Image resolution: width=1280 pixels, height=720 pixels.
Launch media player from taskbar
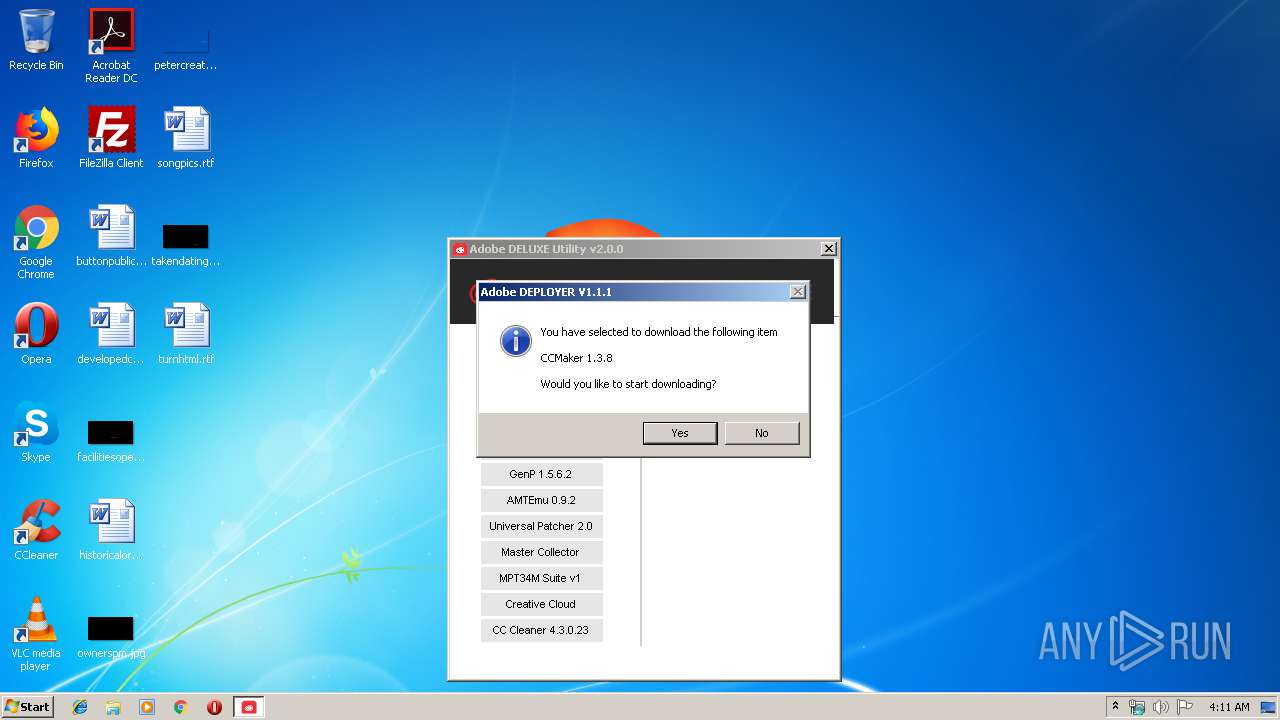147,707
